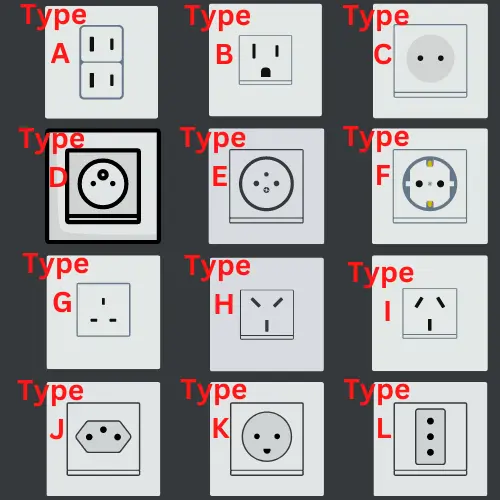The width and height of the screenshot is (500, 500).
Task: Pick the Type L vertical three-pin socket
Action: (430, 439)
